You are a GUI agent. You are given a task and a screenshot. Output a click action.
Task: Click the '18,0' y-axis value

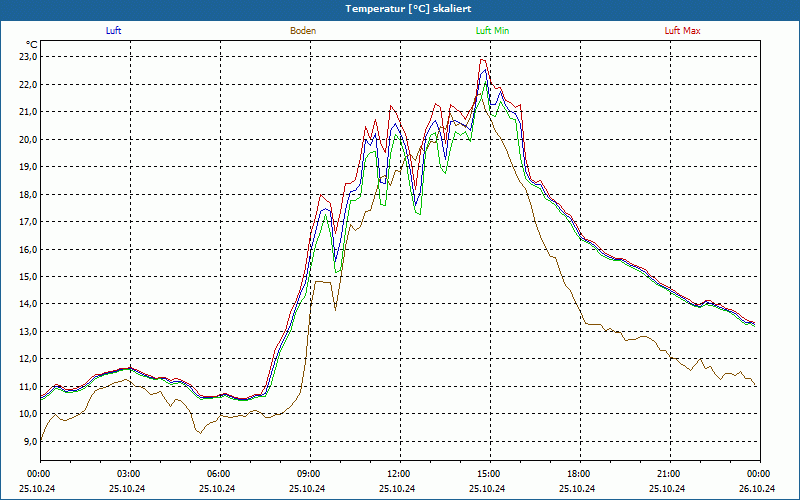pyautogui.click(x=29, y=194)
